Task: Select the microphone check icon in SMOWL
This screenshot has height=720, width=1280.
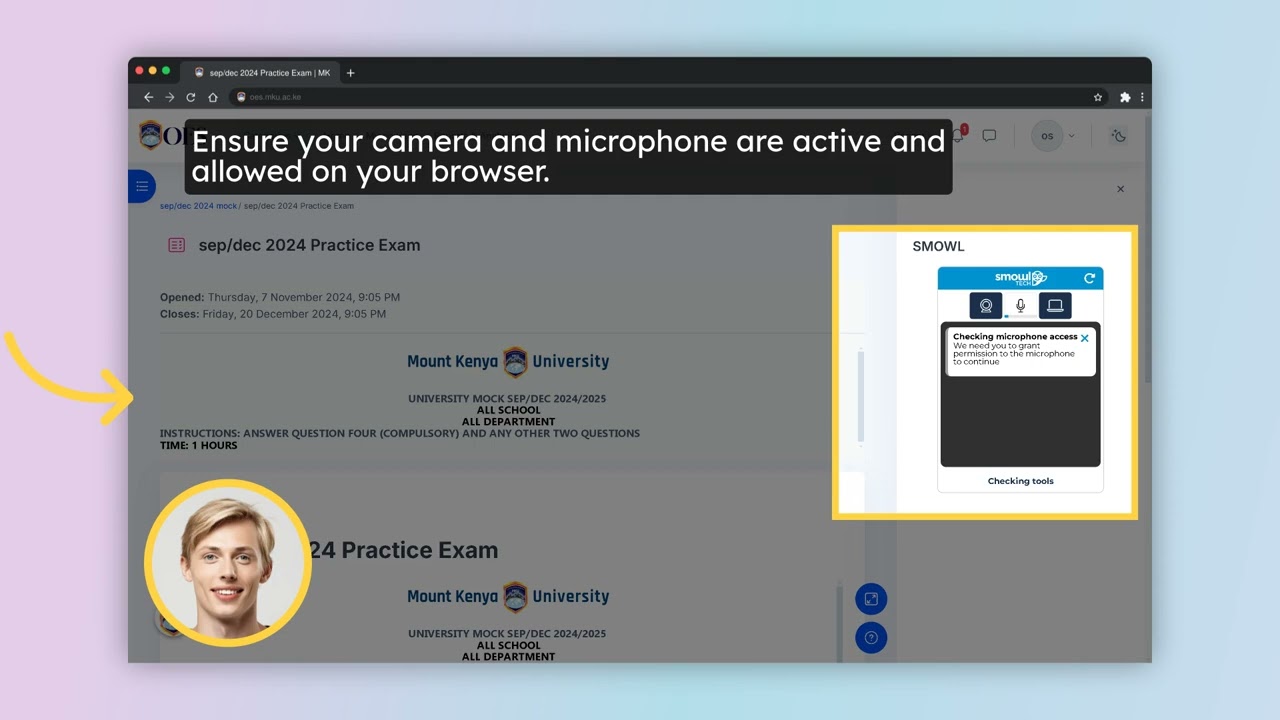Action: click(1020, 305)
